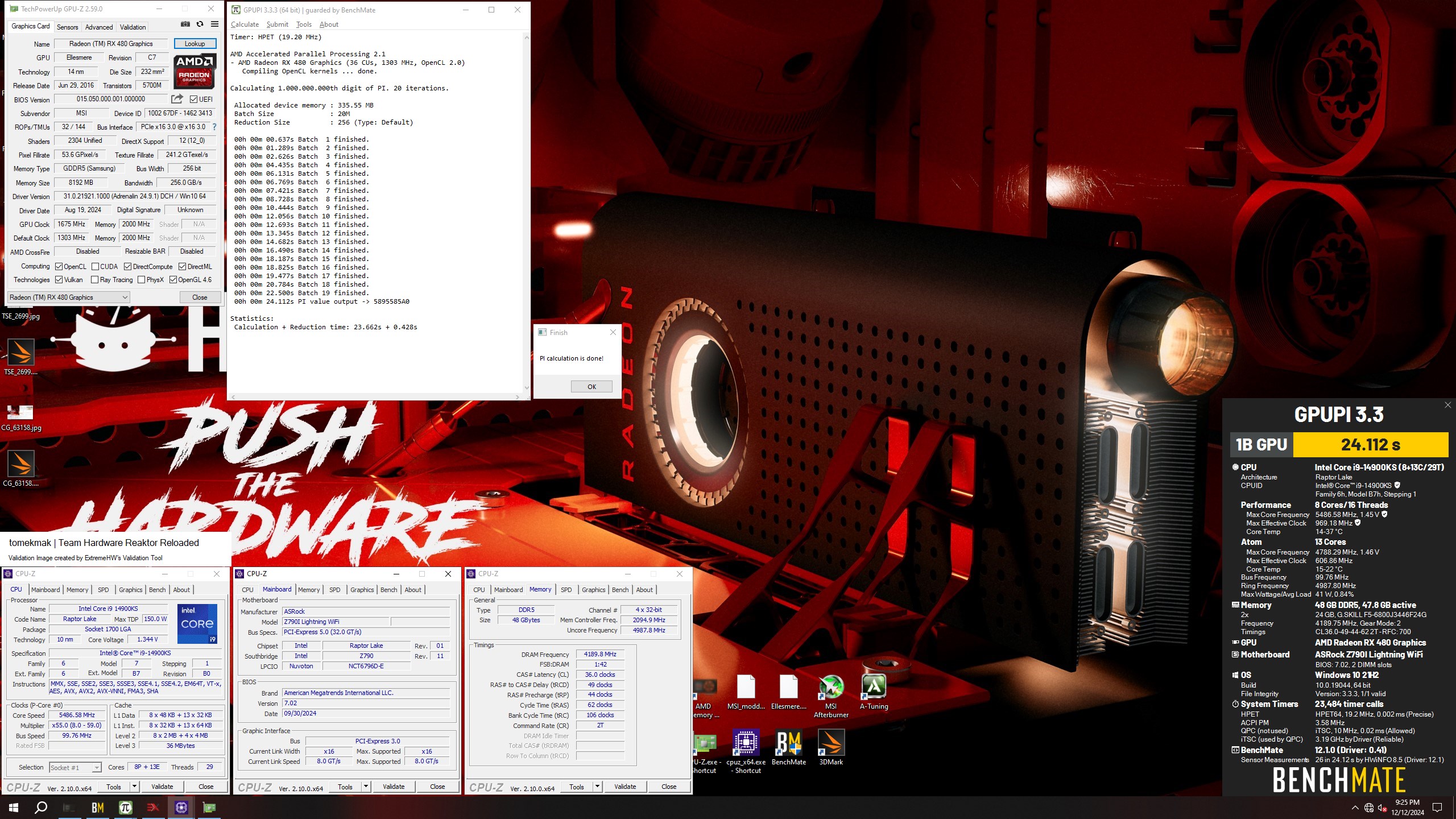
Task: Click CPU-Z chip taskbar icon
Action: pos(181,808)
